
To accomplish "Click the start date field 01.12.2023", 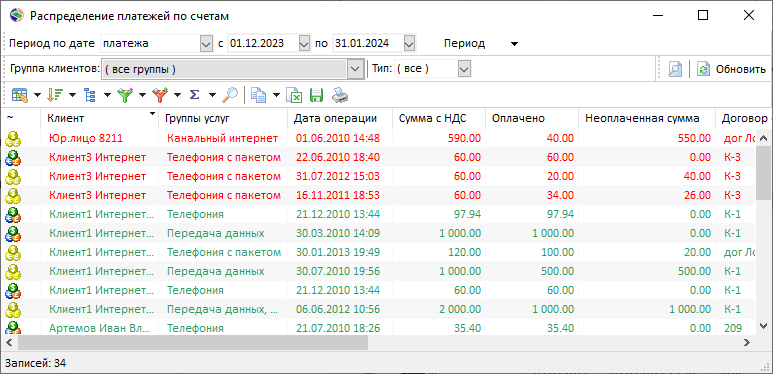I will click(x=263, y=43).
